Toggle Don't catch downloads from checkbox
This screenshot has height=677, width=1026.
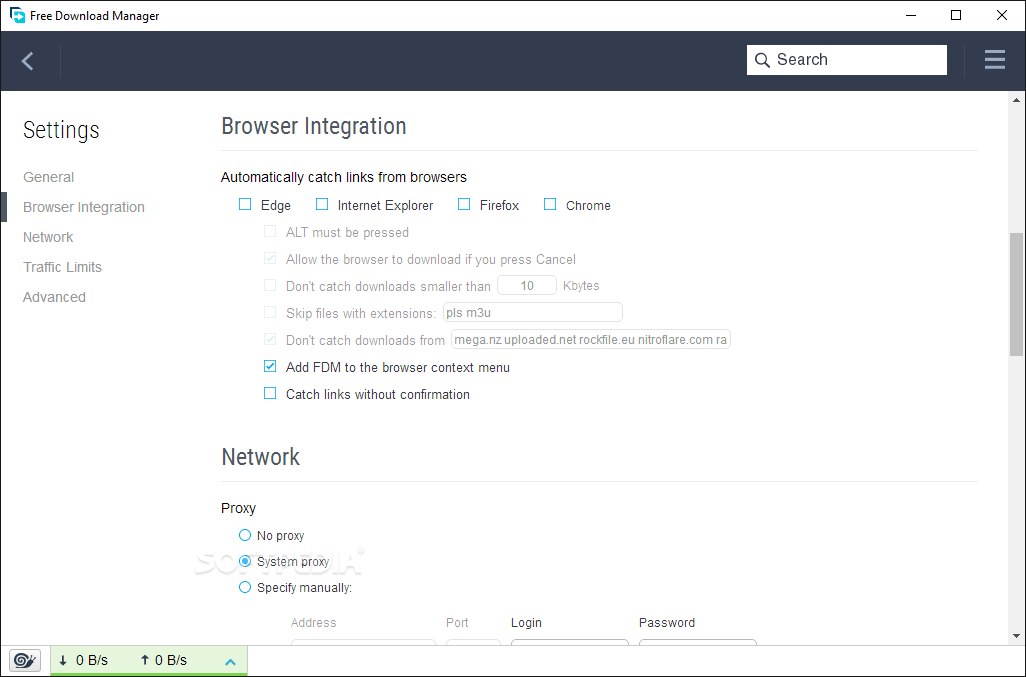[x=270, y=339]
